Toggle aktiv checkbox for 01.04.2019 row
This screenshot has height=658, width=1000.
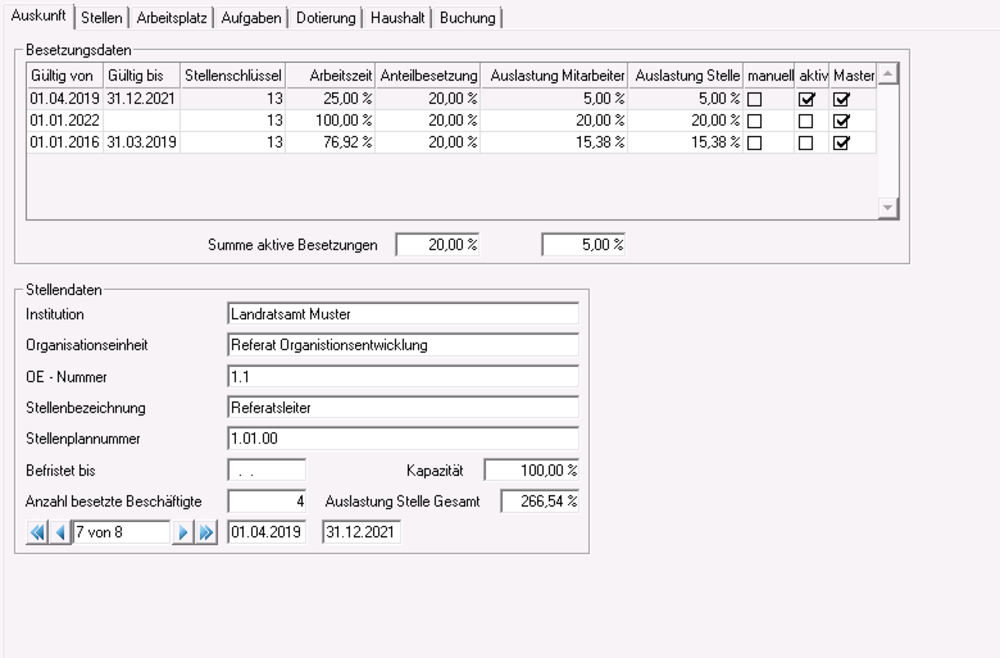(x=806, y=99)
